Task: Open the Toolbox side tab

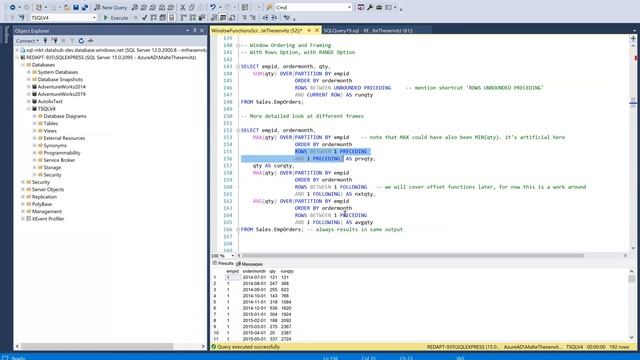Action: [x=6, y=34]
